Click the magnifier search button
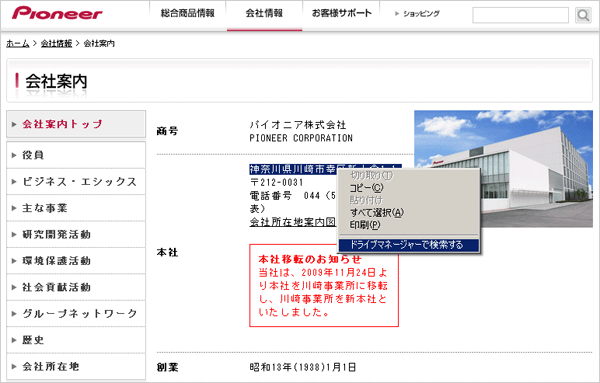The width and height of the screenshot is (600, 383). 583,15
